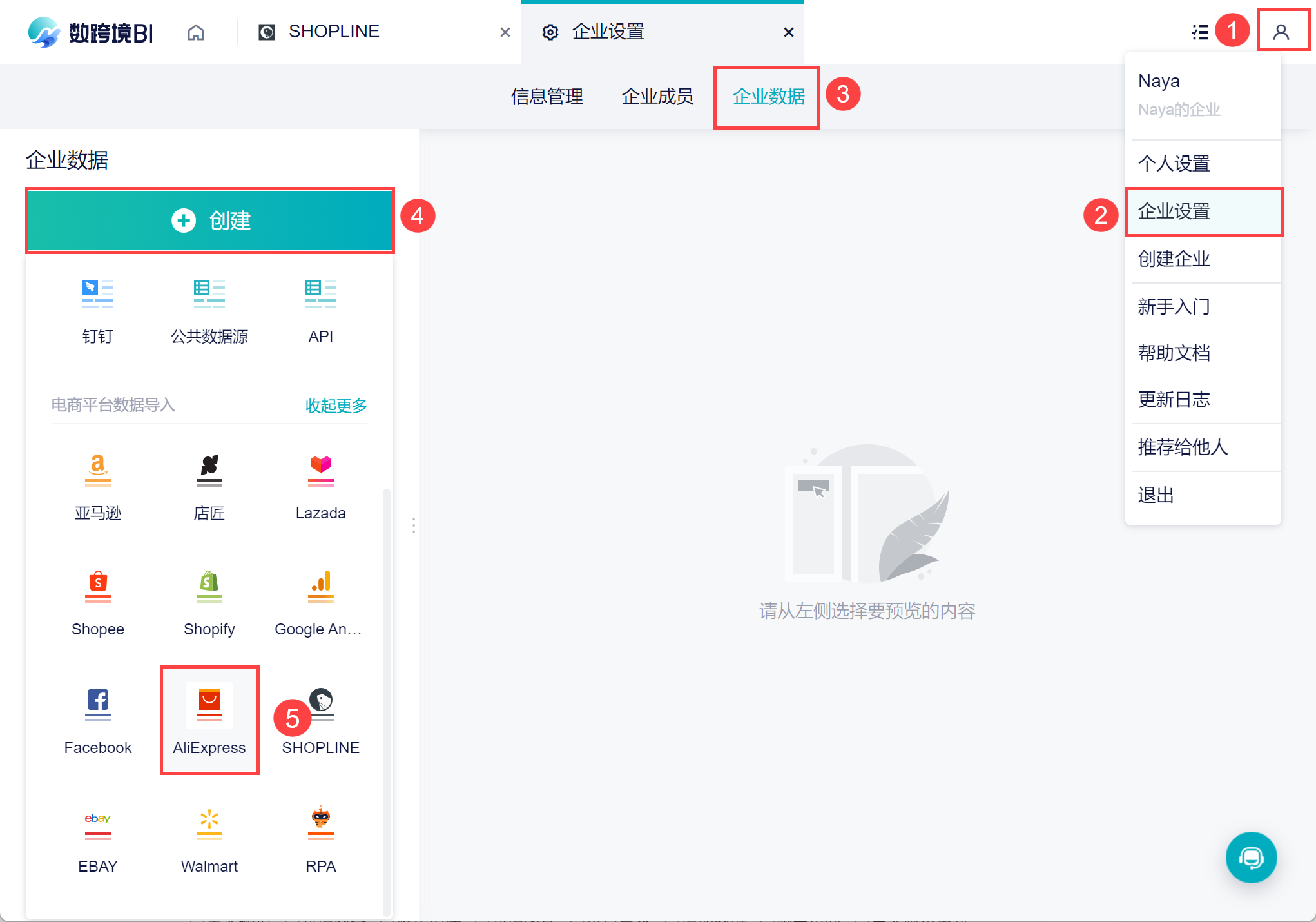1316x922 pixels.
Task: Click the vertical scrollbar in platform list
Action: click(387, 701)
